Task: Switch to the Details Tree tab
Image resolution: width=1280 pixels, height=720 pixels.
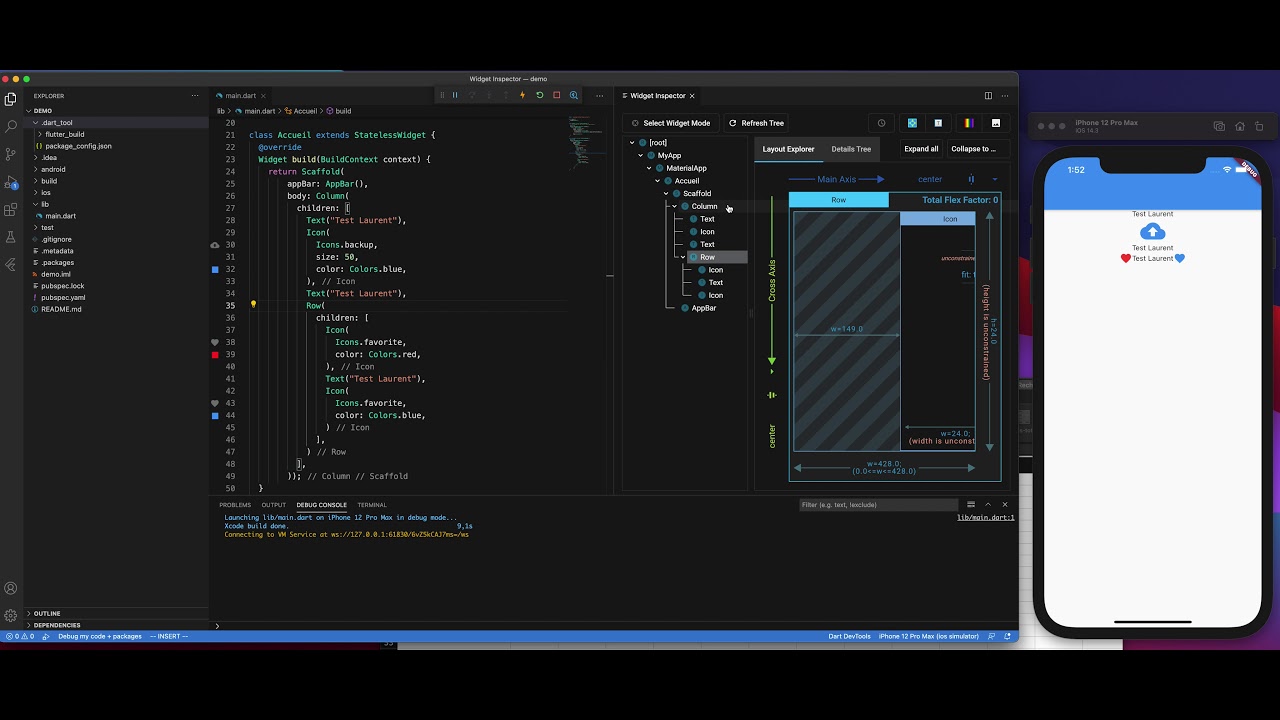Action: pyautogui.click(x=851, y=149)
